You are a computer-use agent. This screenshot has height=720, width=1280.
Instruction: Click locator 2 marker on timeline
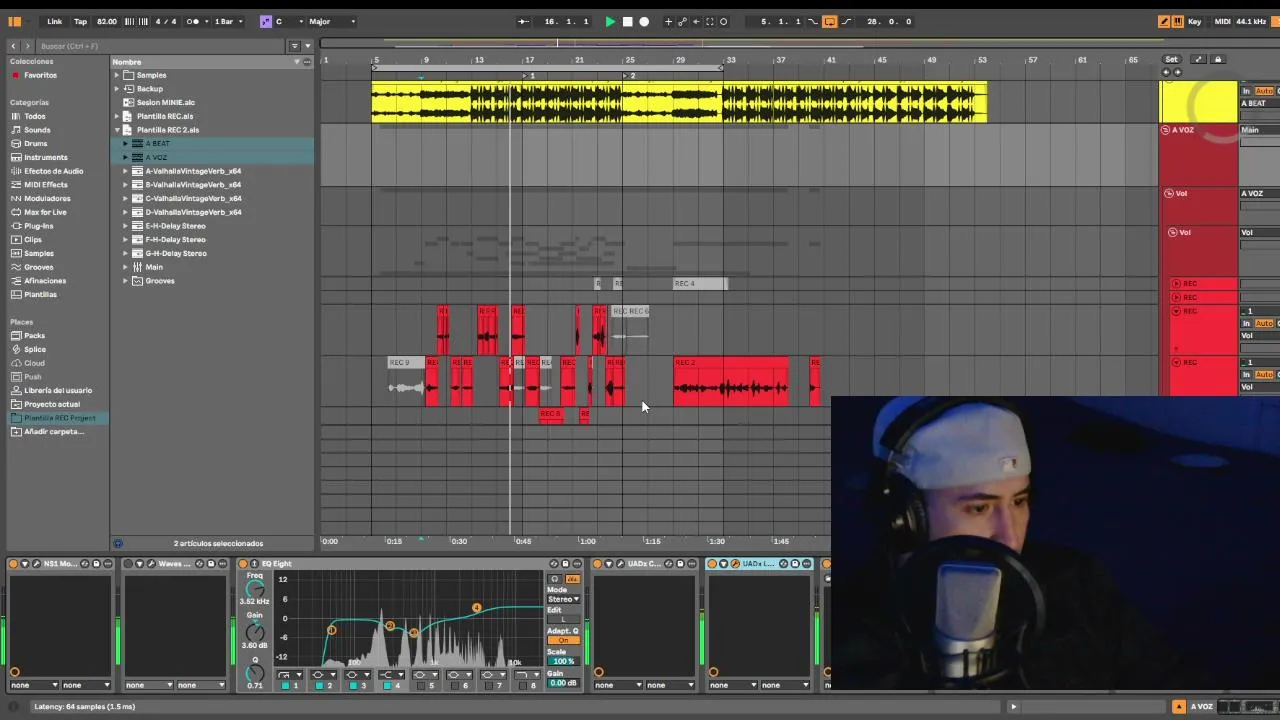click(629, 76)
